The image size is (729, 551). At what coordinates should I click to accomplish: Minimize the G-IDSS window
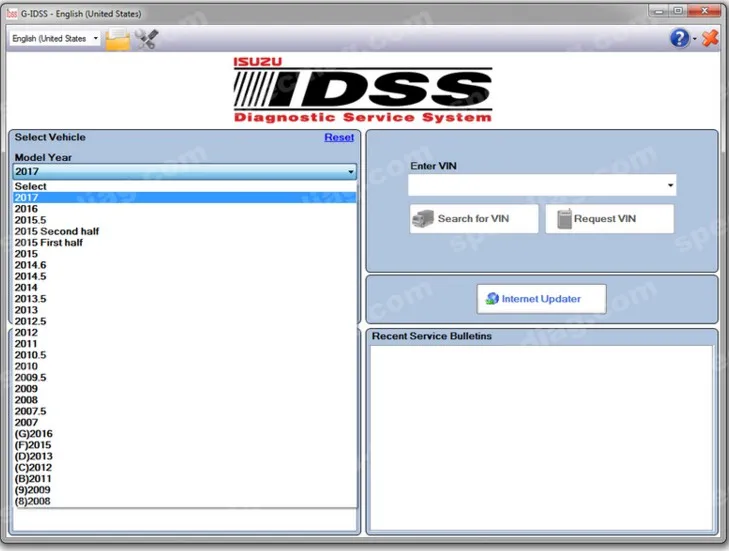point(659,11)
